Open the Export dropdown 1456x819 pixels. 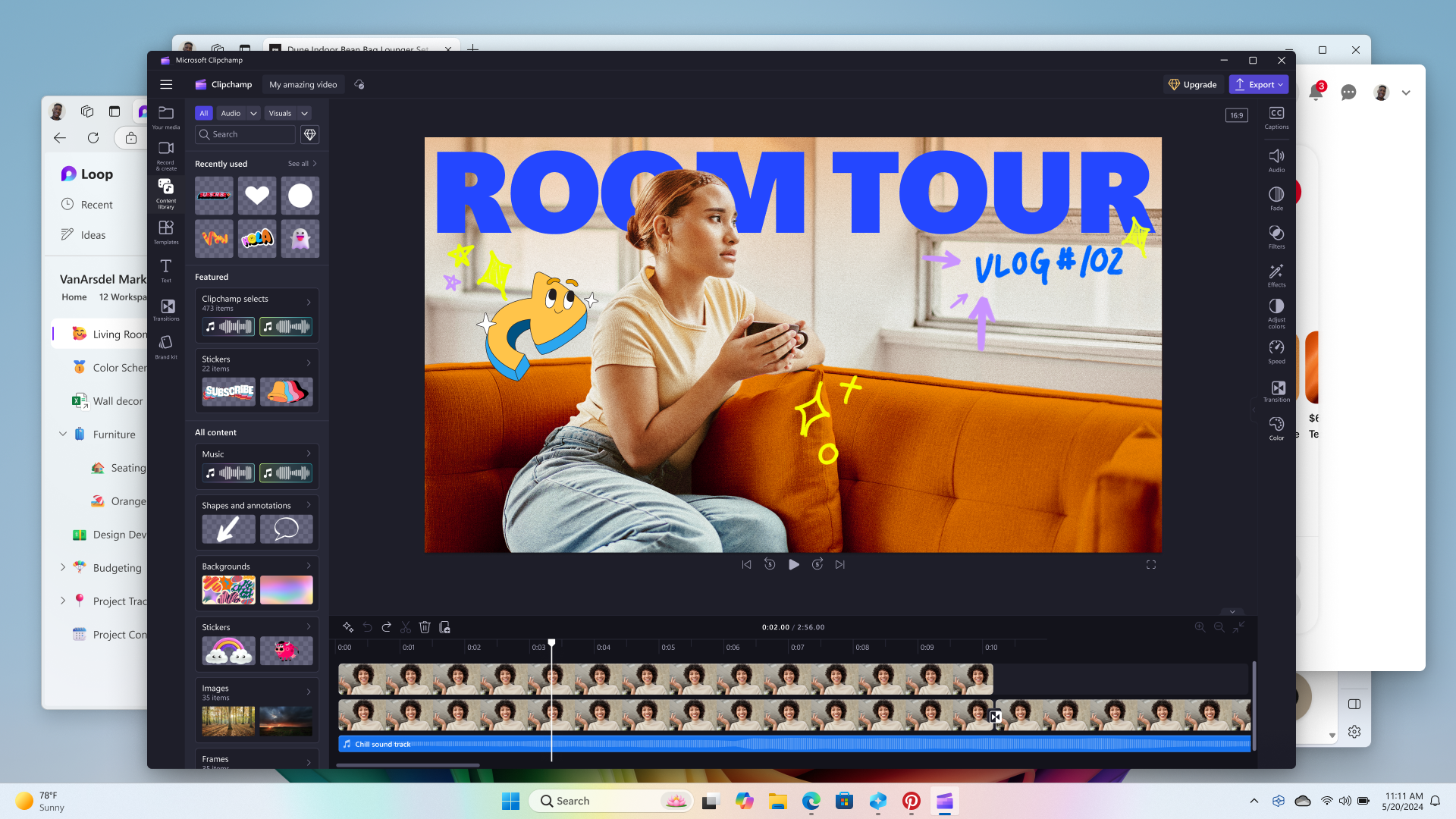[1259, 85]
